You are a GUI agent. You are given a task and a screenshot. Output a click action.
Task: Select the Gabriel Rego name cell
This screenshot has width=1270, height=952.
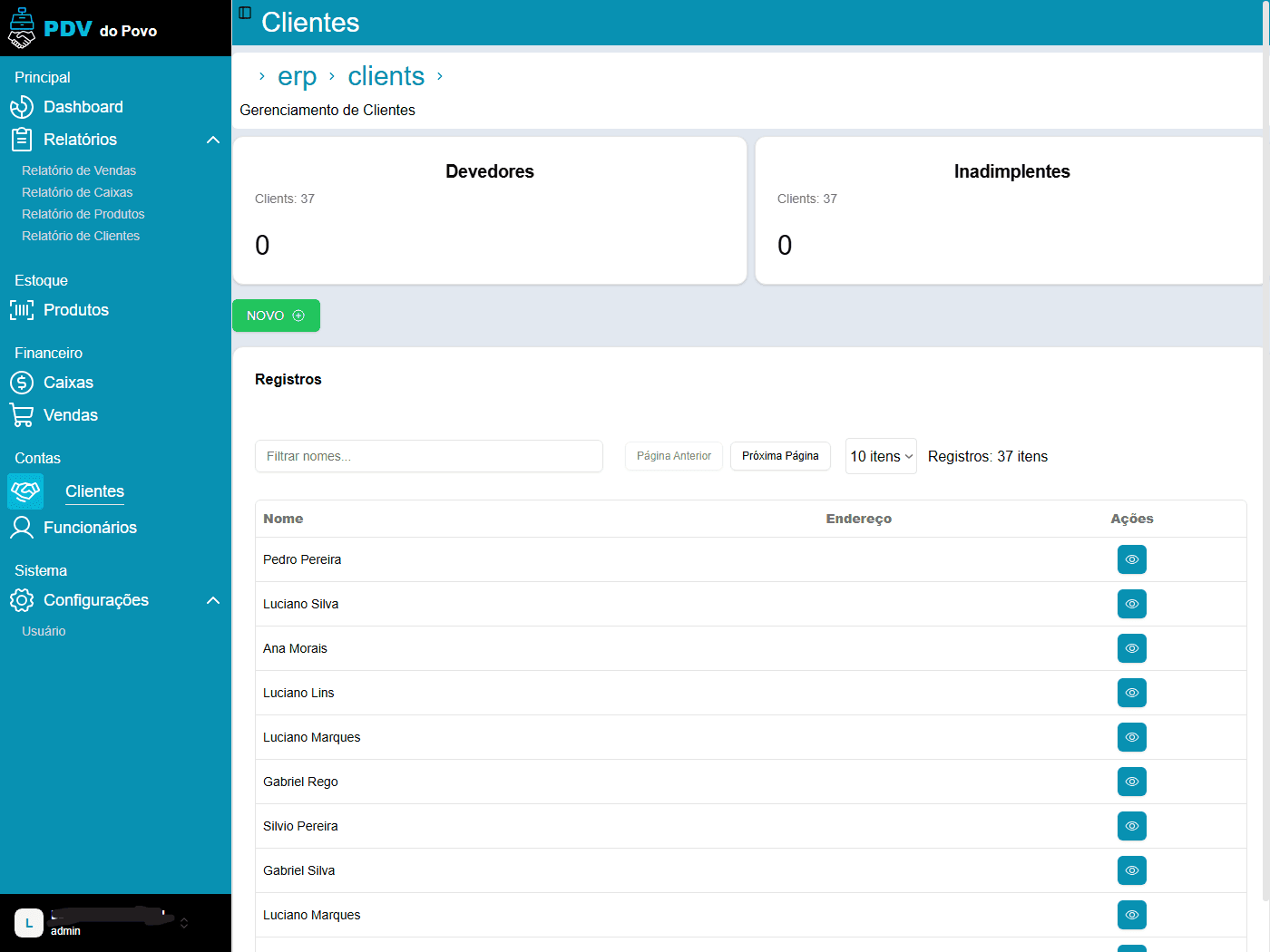(x=300, y=782)
